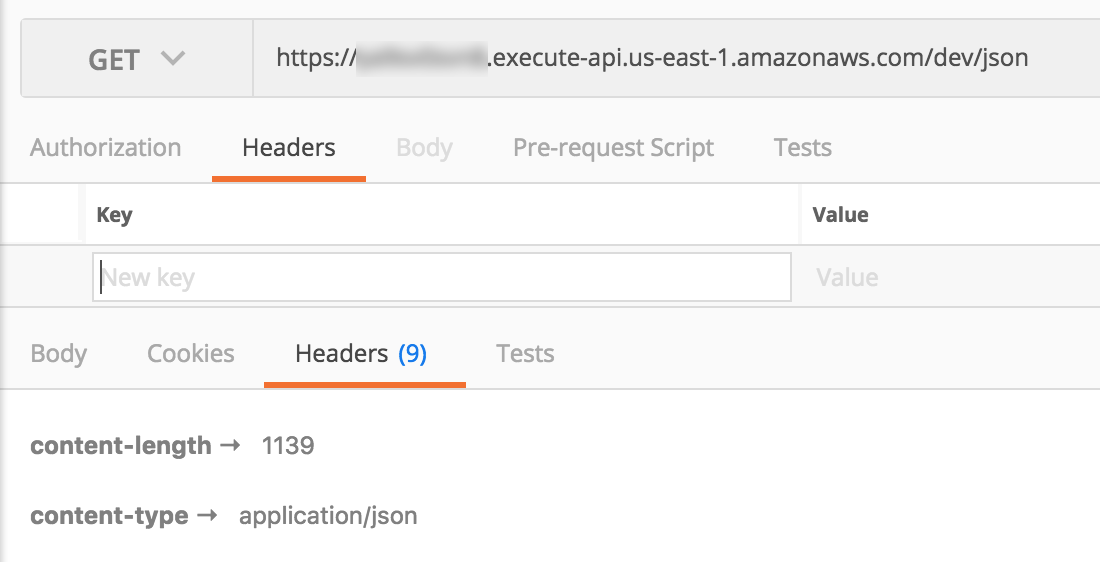The image size is (1100, 562).
Task: Click the content-length header name
Action: pos(121,446)
